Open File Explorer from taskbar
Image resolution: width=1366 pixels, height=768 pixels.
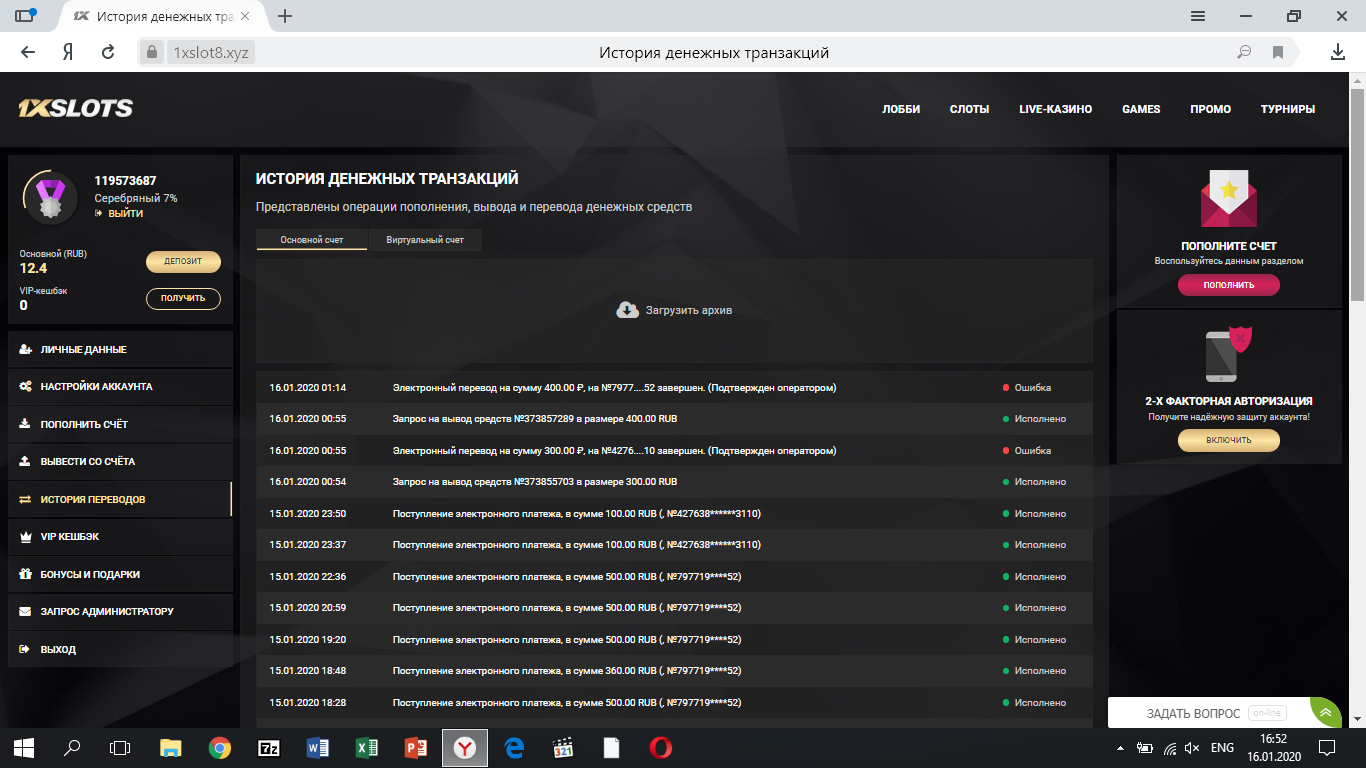click(171, 747)
